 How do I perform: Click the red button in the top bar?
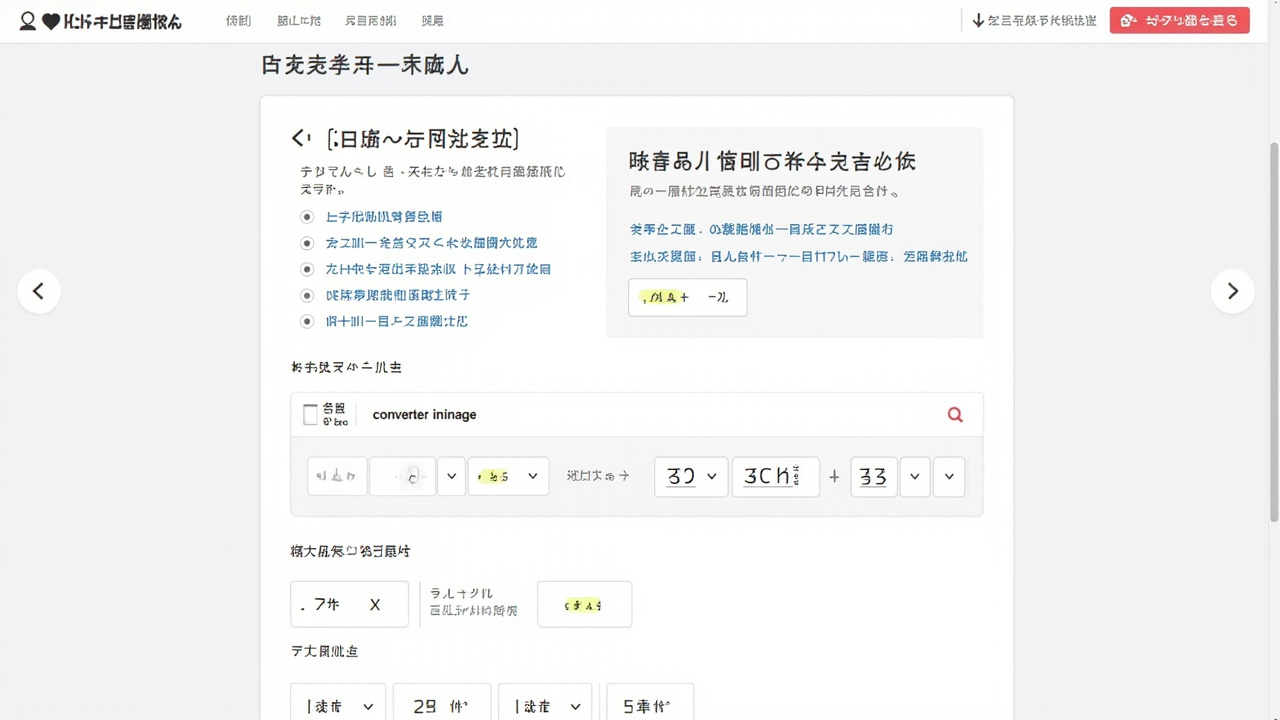[x=1179, y=20]
